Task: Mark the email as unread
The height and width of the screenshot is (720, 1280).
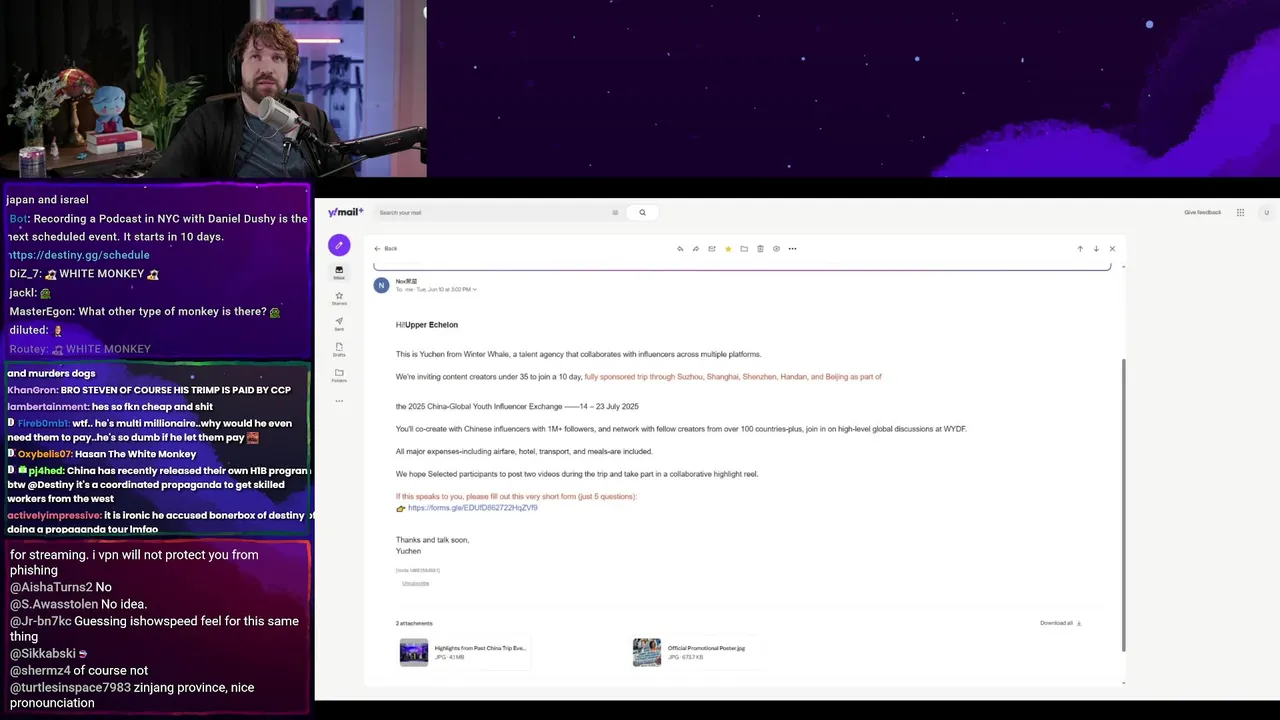Action: [x=712, y=248]
